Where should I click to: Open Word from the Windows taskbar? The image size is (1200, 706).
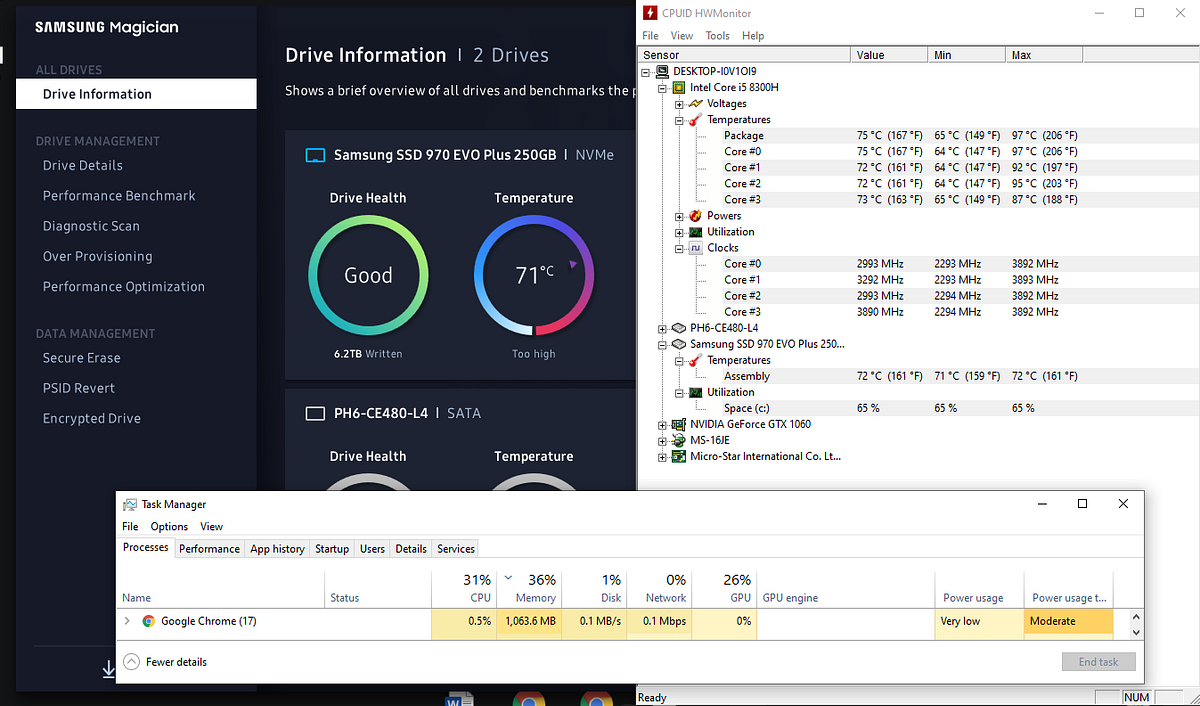[x=460, y=699]
